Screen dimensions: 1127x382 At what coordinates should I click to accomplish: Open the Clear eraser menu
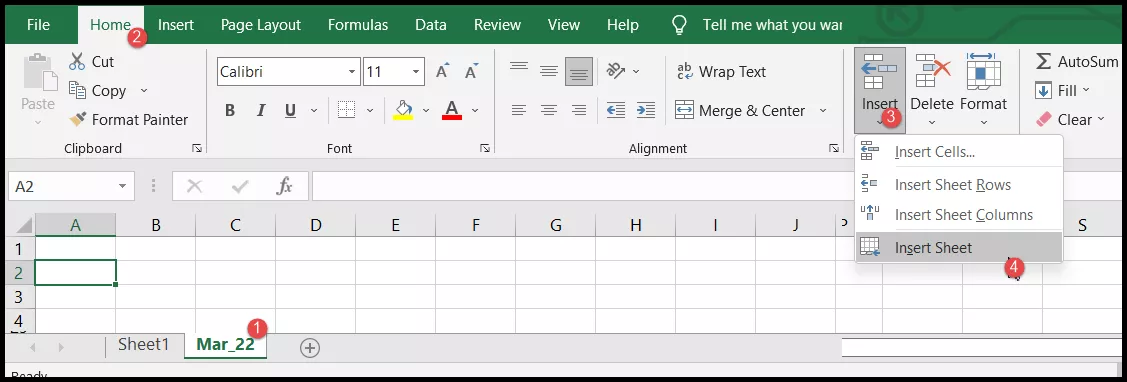pyautogui.click(x=1070, y=119)
